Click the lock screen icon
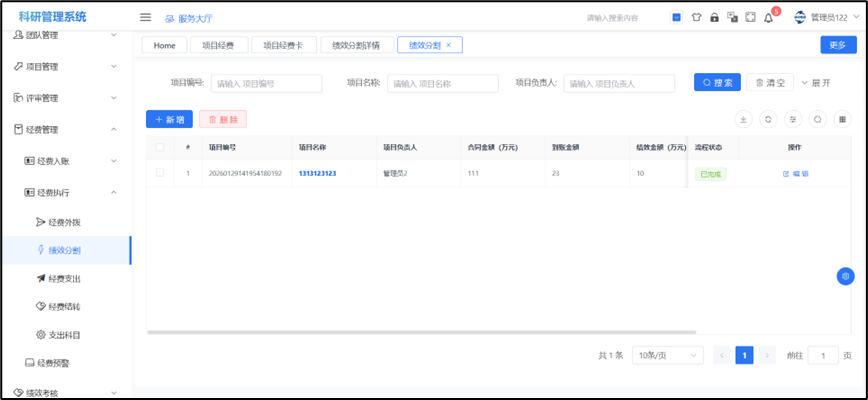Image resolution: width=868 pixels, height=400 pixels. click(x=714, y=17)
